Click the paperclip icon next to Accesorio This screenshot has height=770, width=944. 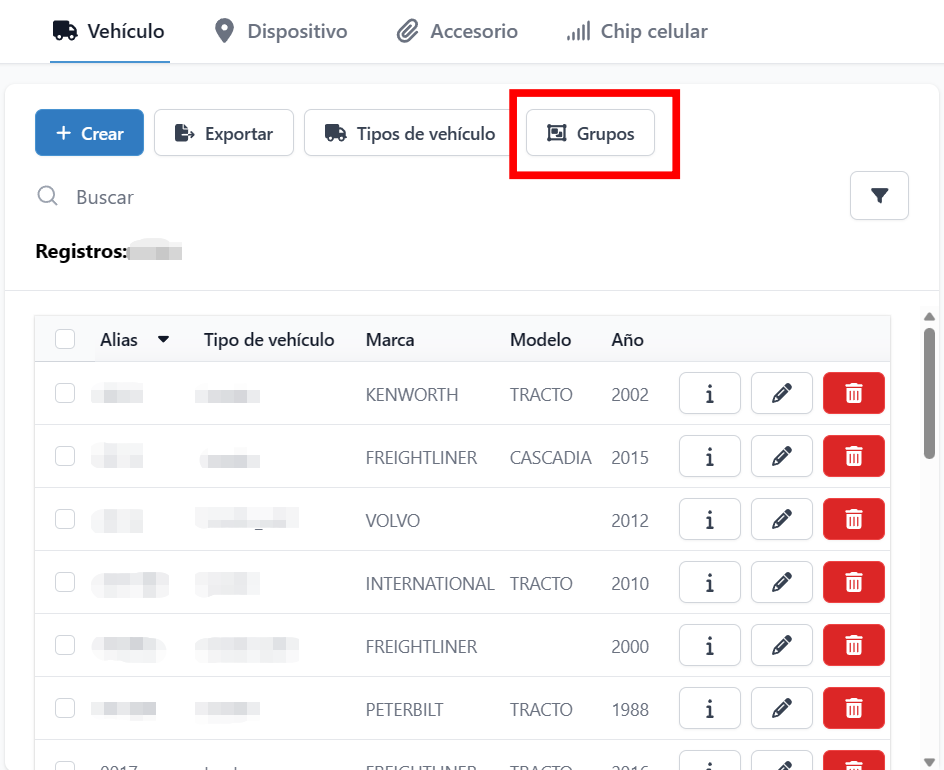[x=408, y=30]
